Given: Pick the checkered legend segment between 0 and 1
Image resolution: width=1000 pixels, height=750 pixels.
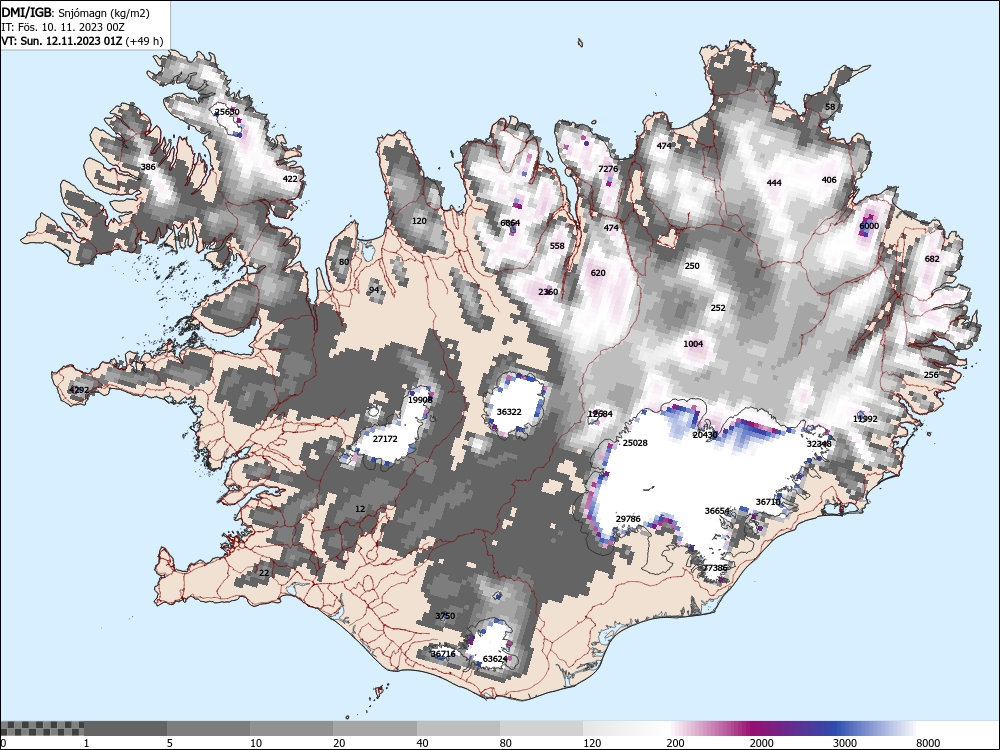Looking at the screenshot, I should [42, 728].
